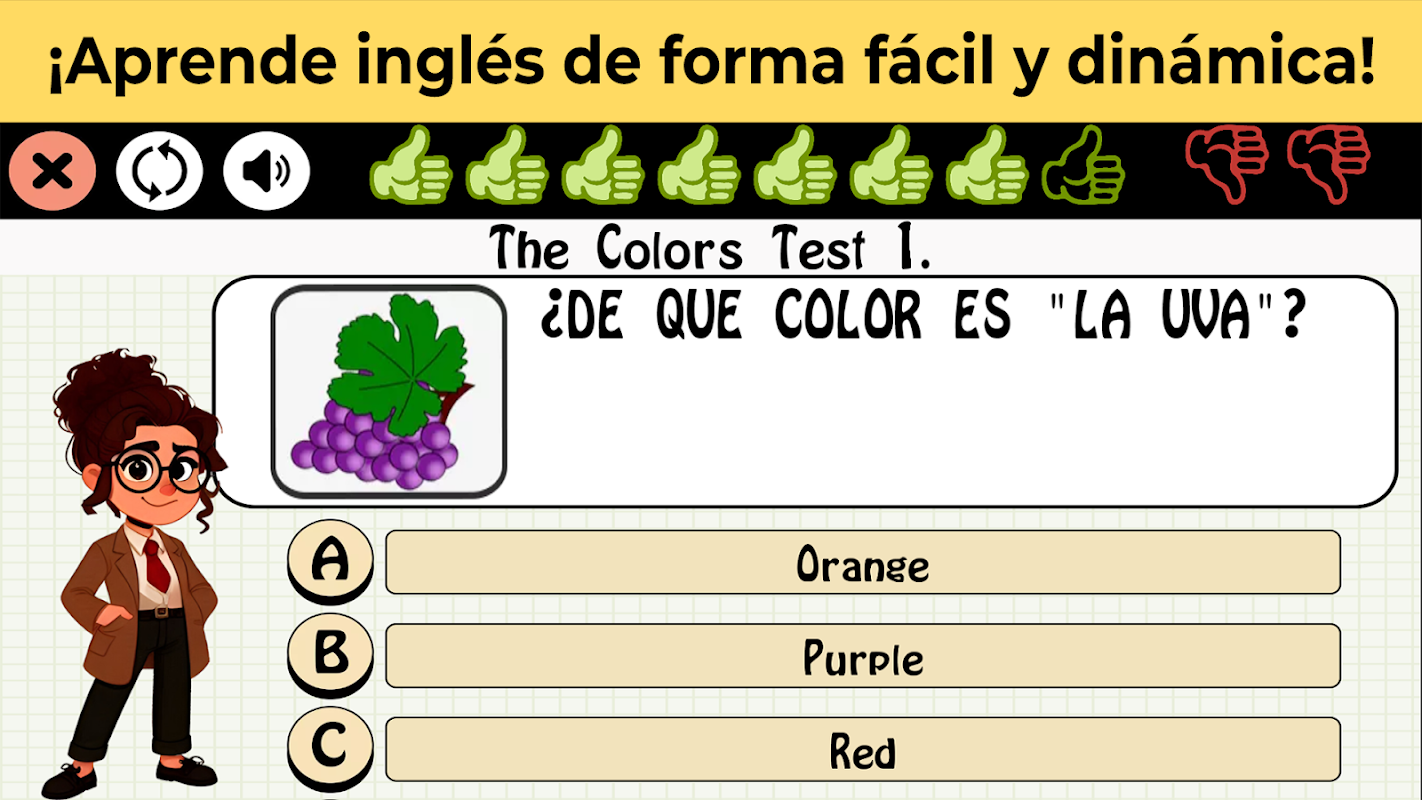Click the first filled green thumbs-up

point(411,165)
